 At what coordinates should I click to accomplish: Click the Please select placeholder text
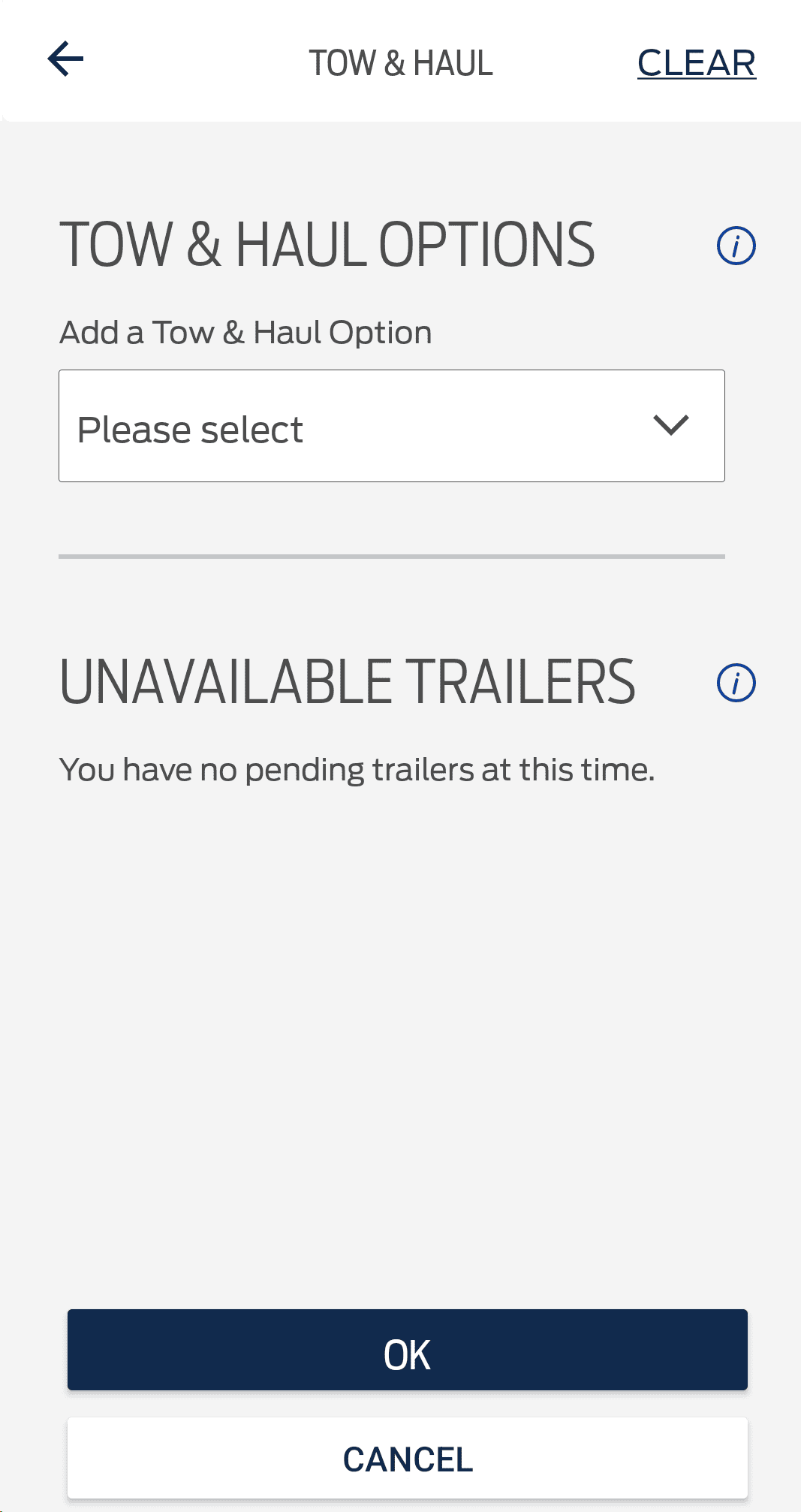(190, 430)
